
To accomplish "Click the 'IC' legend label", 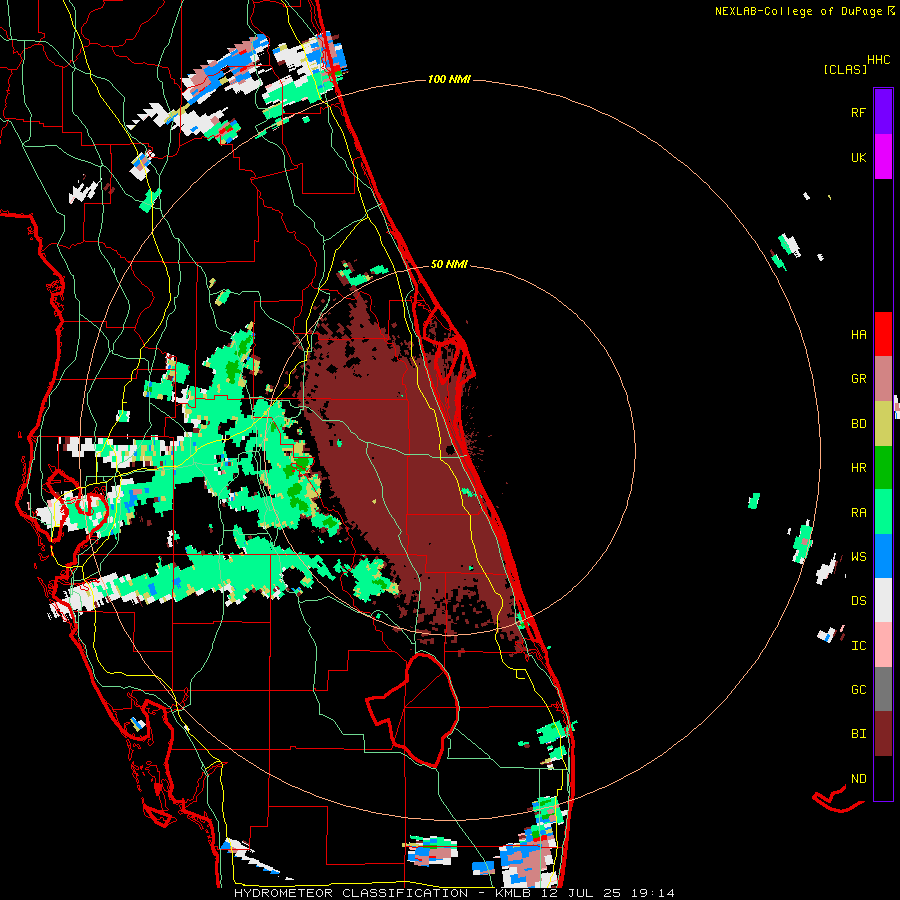I will [x=858, y=646].
